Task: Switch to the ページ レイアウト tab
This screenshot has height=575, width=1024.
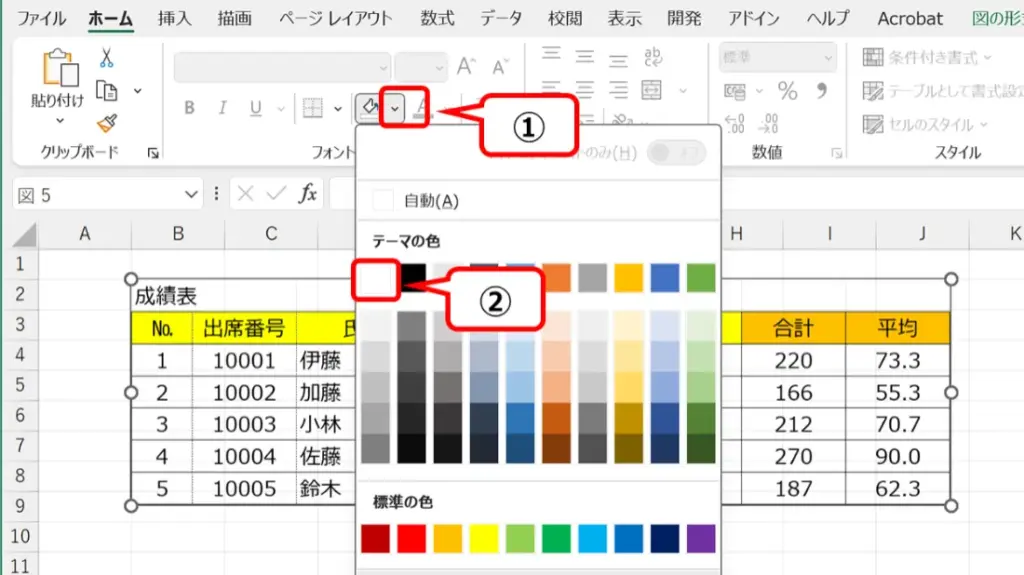Action: (x=335, y=18)
